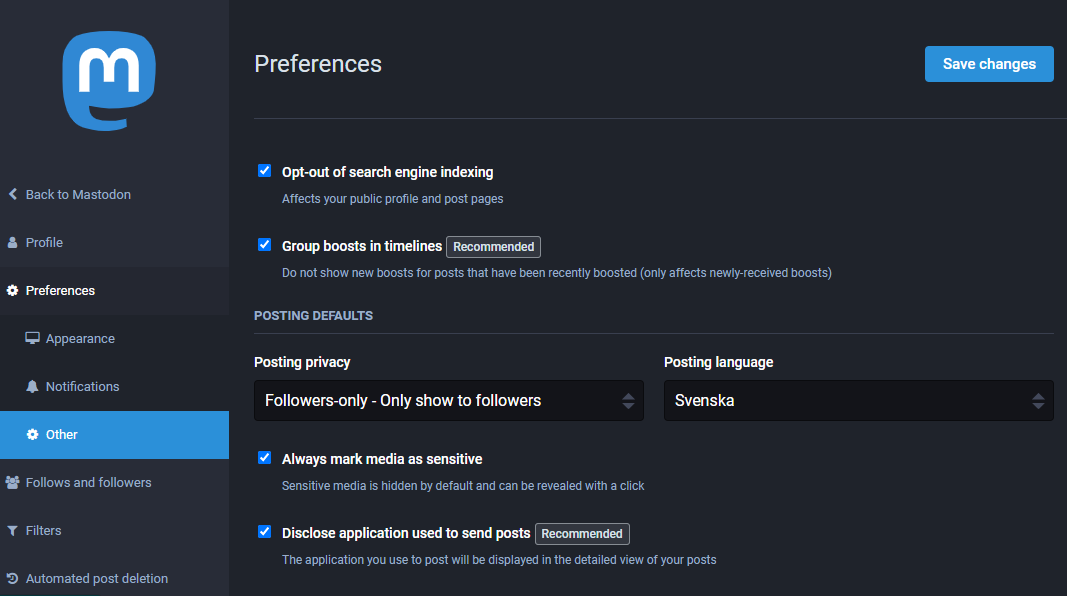Open the Notifications settings page

[82, 386]
